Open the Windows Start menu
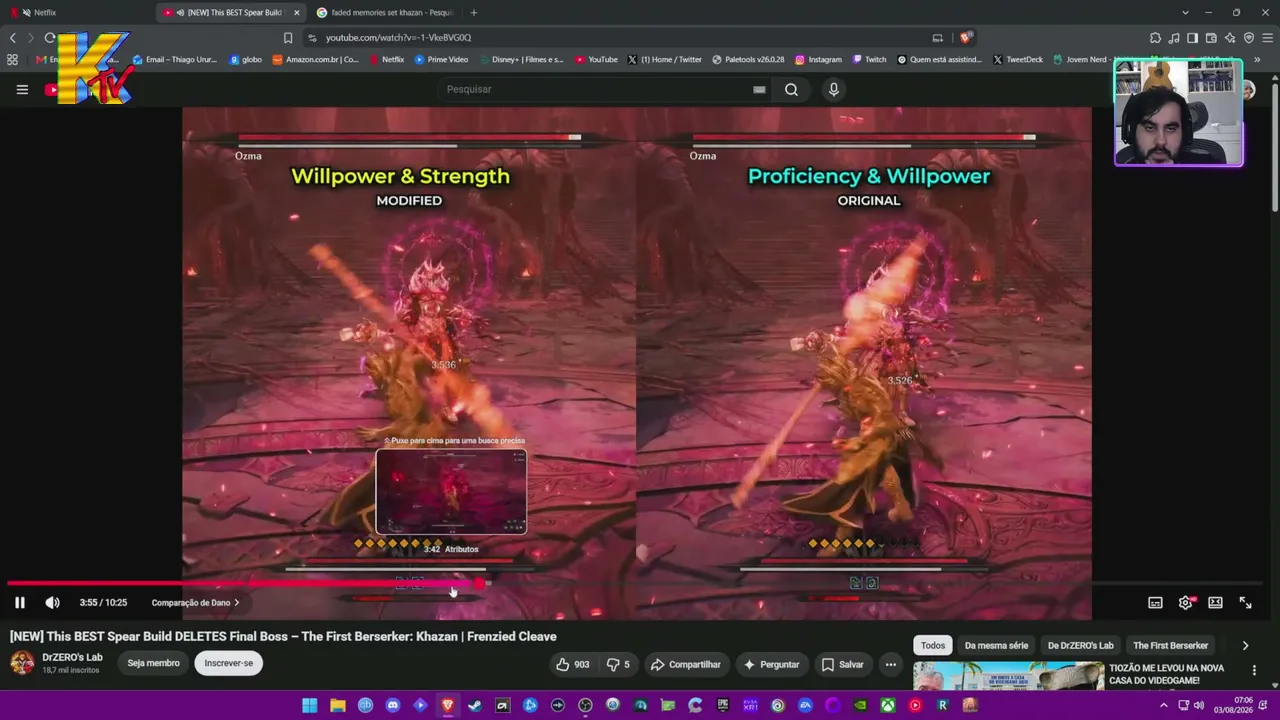 click(310, 705)
